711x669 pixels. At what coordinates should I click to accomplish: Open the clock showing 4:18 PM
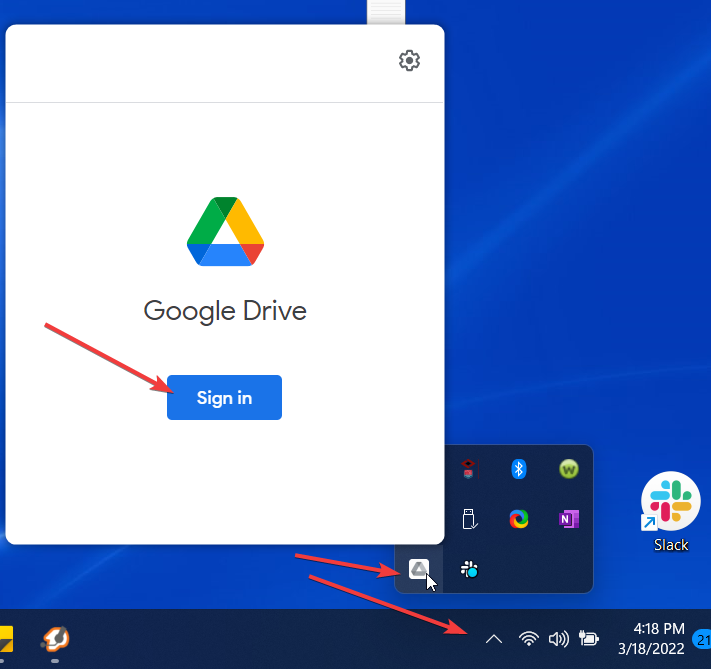click(x=659, y=629)
